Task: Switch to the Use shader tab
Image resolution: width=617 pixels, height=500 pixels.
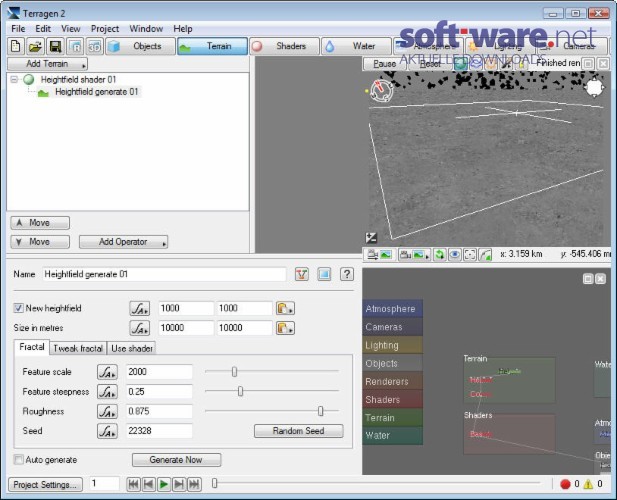Action: coord(132,349)
